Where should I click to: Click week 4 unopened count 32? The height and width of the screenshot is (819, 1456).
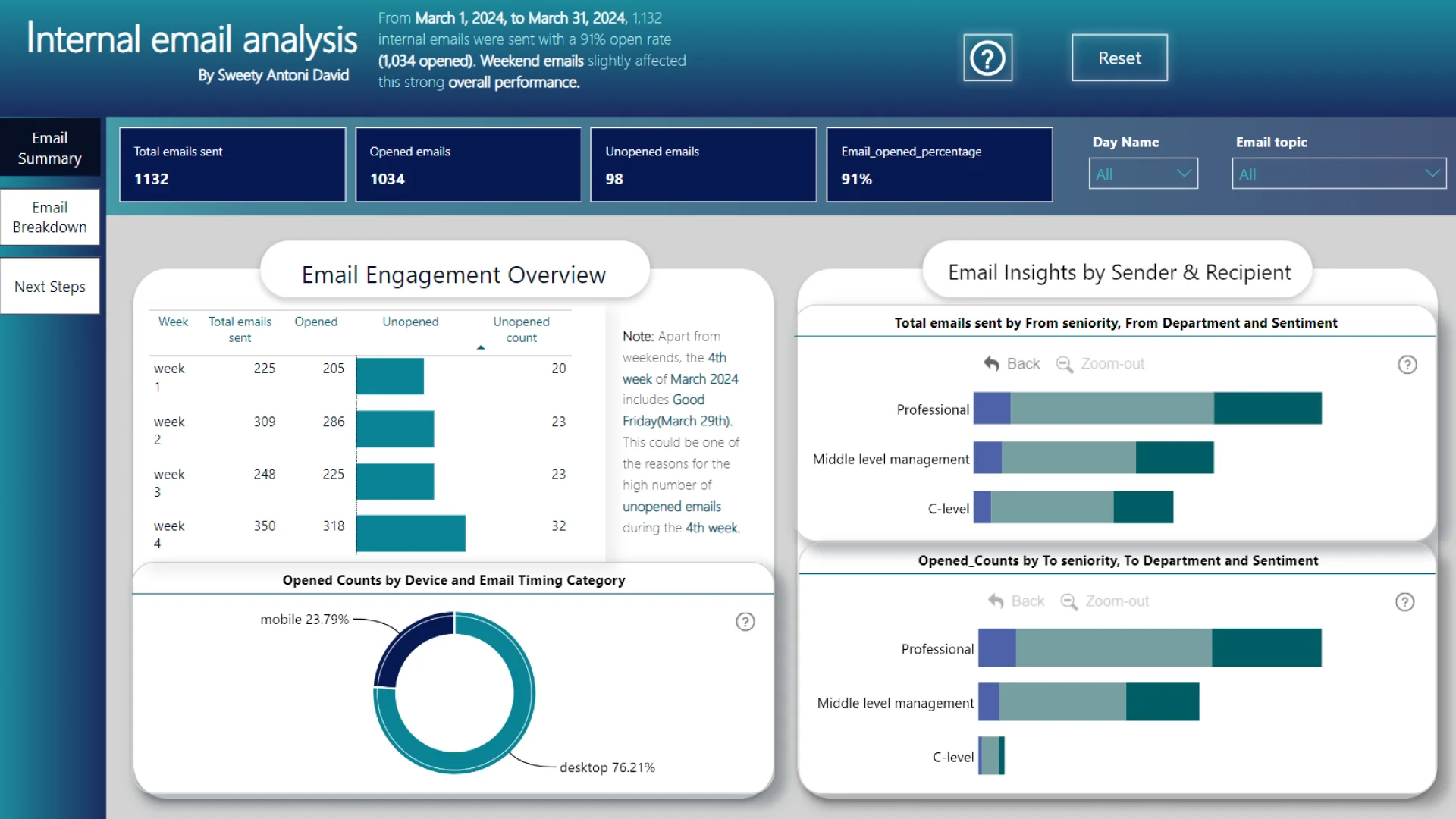click(x=558, y=526)
